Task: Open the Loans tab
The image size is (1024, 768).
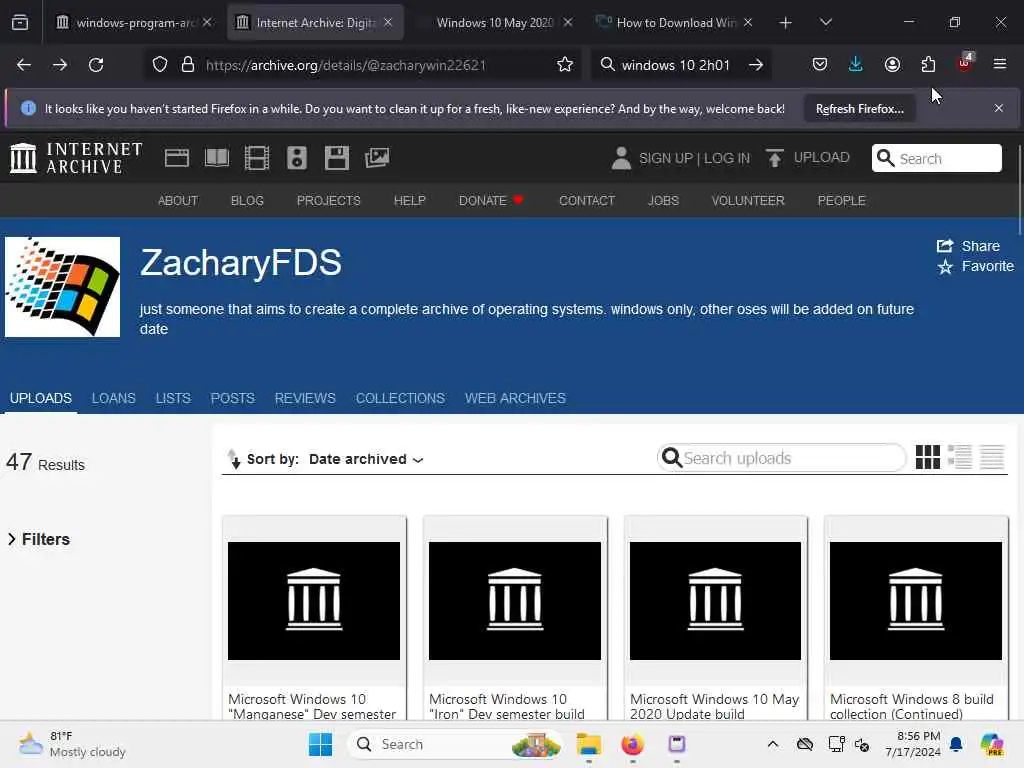Action: click(x=114, y=398)
